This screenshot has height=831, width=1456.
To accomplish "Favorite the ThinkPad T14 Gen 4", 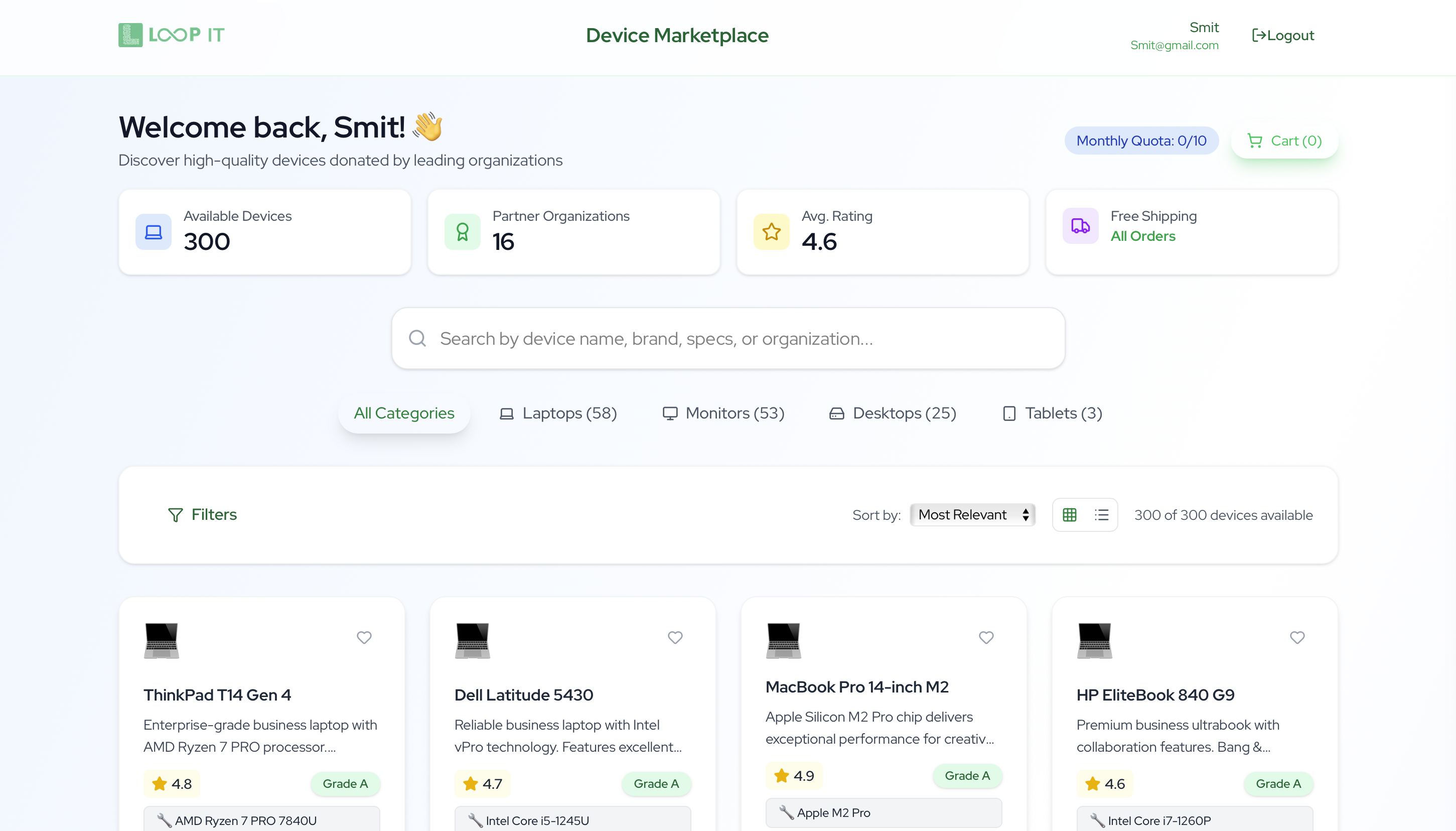I will [364, 637].
